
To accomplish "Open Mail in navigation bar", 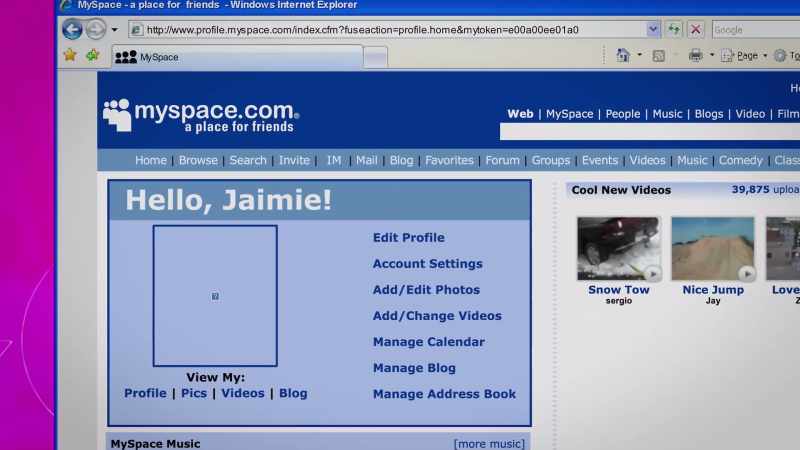I will pos(366,160).
